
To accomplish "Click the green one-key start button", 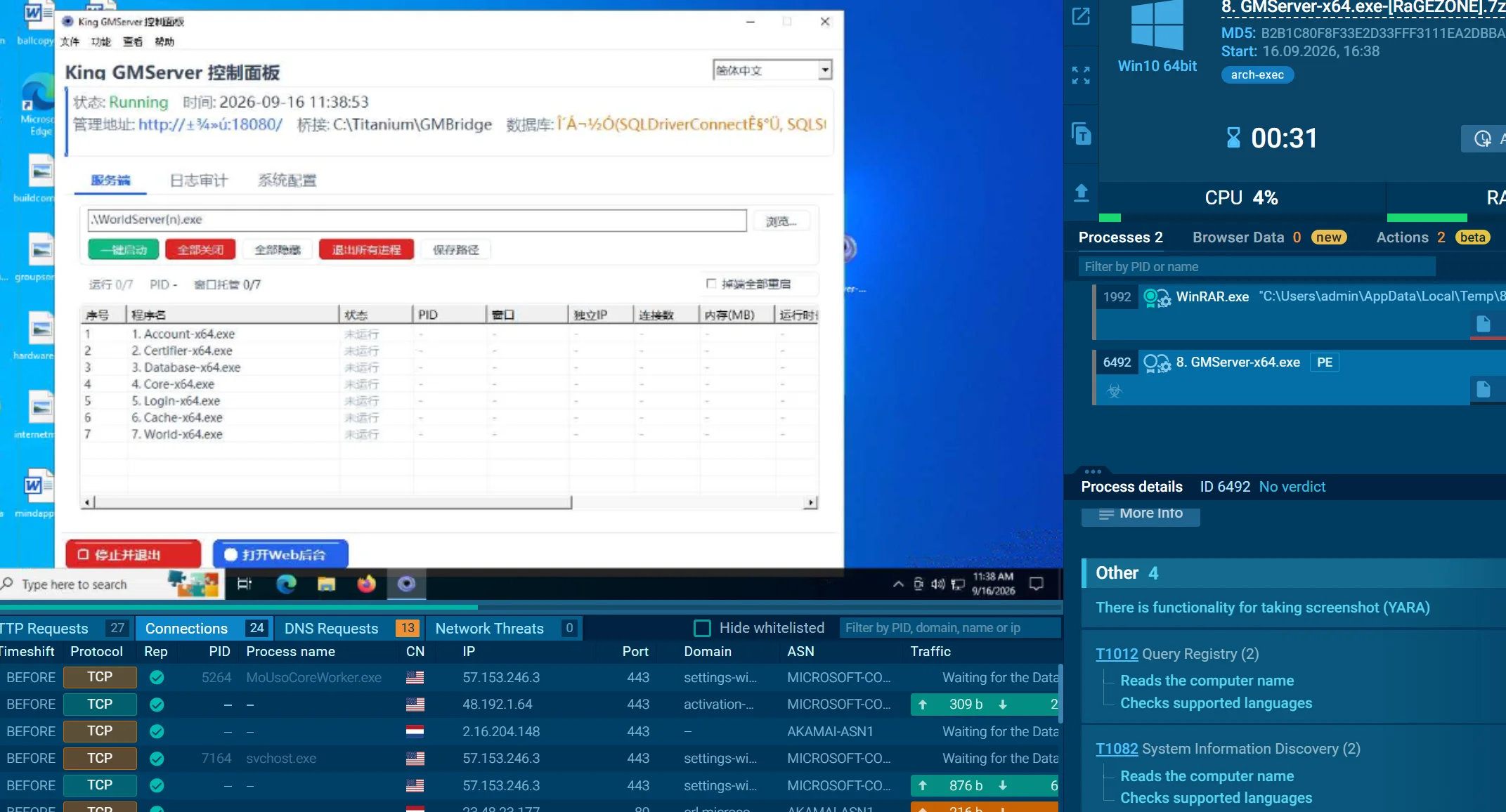I will (124, 250).
